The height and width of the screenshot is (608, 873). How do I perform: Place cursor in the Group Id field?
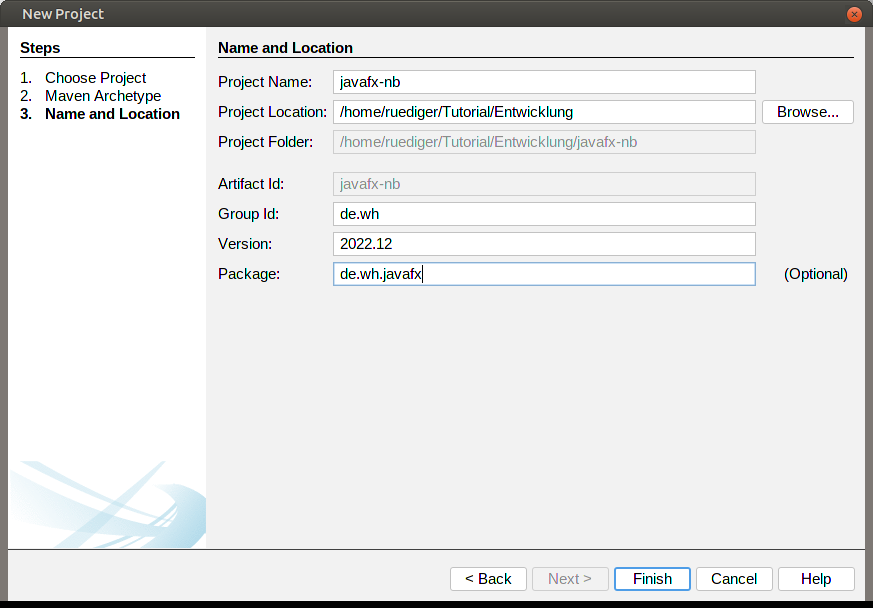pyautogui.click(x=544, y=214)
